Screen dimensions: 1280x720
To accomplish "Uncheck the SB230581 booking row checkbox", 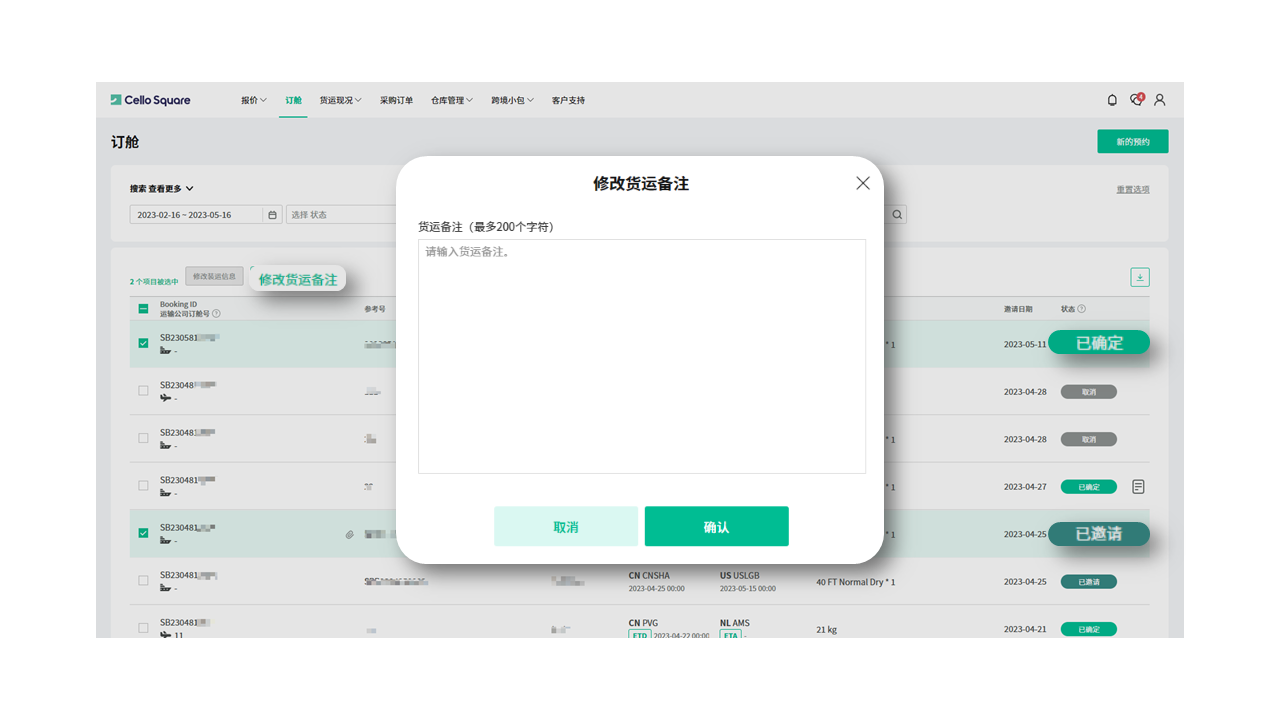I will pyautogui.click(x=143, y=343).
